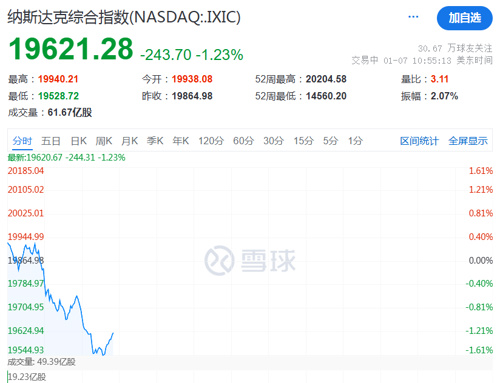The height and width of the screenshot is (383, 500).
Task: Click the percentage axis label -1.21%
Action: click(x=479, y=331)
